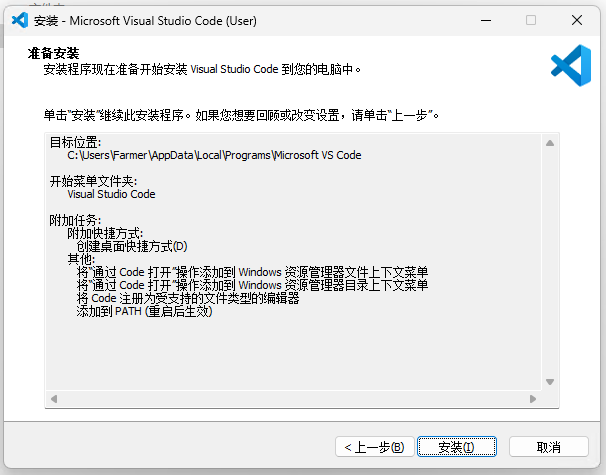Click the VS Code icon in the title bar
This screenshot has height=475, width=606.
pyautogui.click(x=20, y=20)
